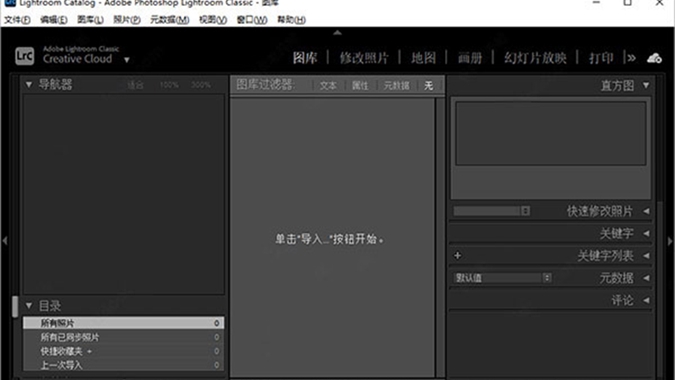The width and height of the screenshot is (675, 380).
Task: Expand the 关键字 panel
Action: pyautogui.click(x=646, y=233)
